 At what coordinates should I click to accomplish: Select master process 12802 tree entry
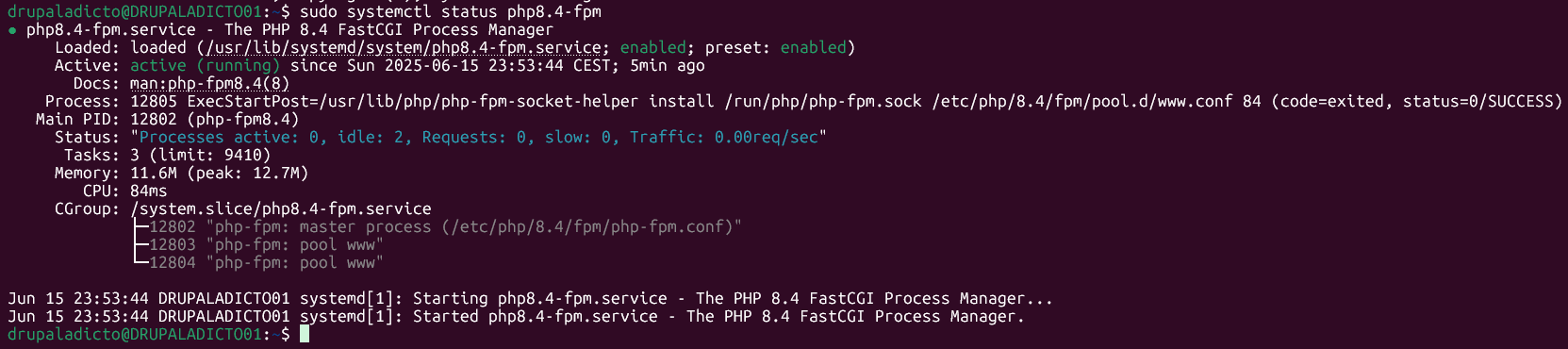pos(445,227)
